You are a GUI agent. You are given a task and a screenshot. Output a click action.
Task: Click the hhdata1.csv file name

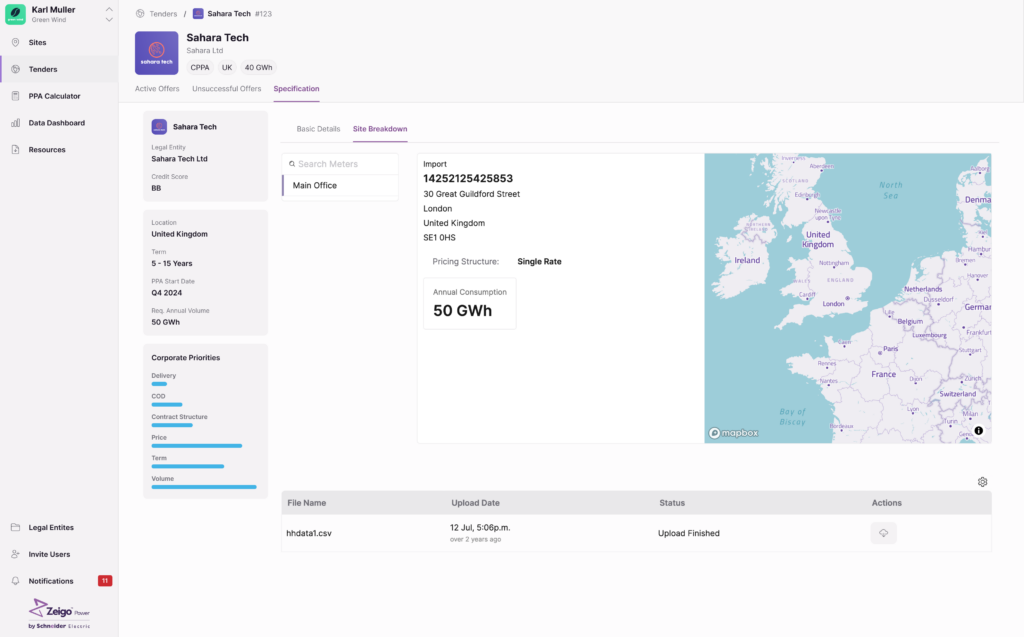coord(309,533)
